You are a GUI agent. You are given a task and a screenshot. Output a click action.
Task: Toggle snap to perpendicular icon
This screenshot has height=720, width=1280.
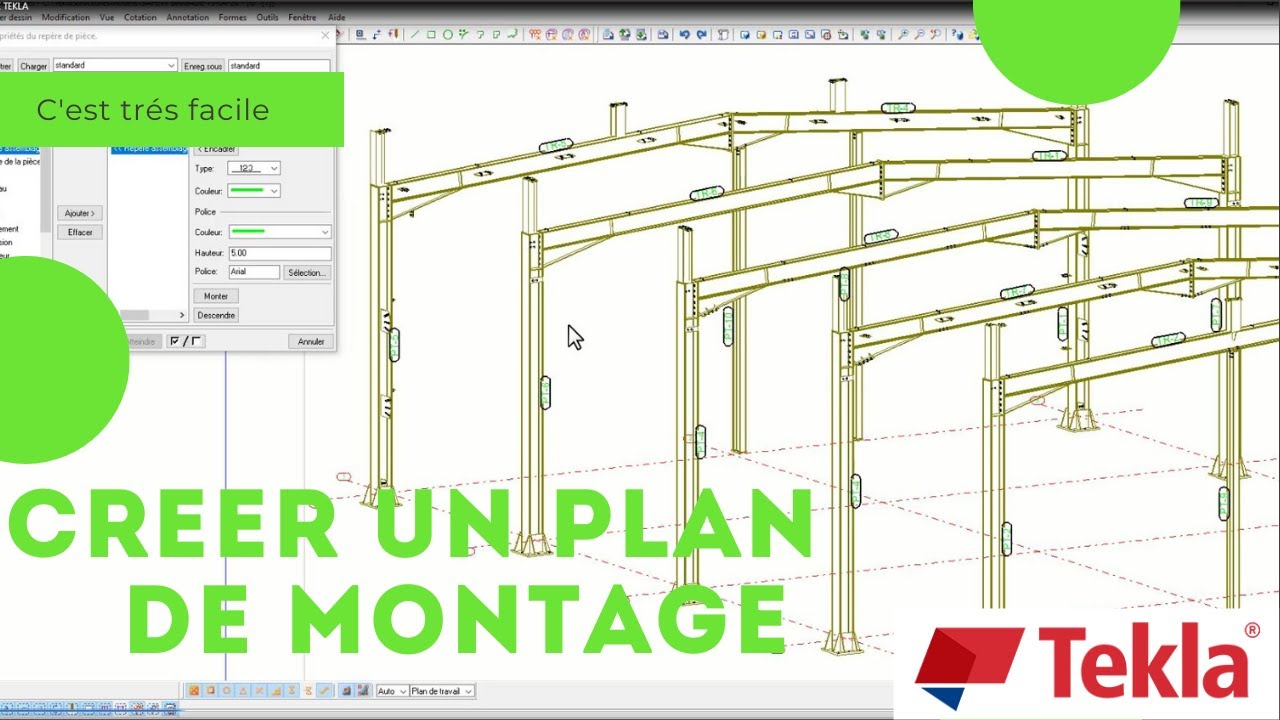point(276,690)
